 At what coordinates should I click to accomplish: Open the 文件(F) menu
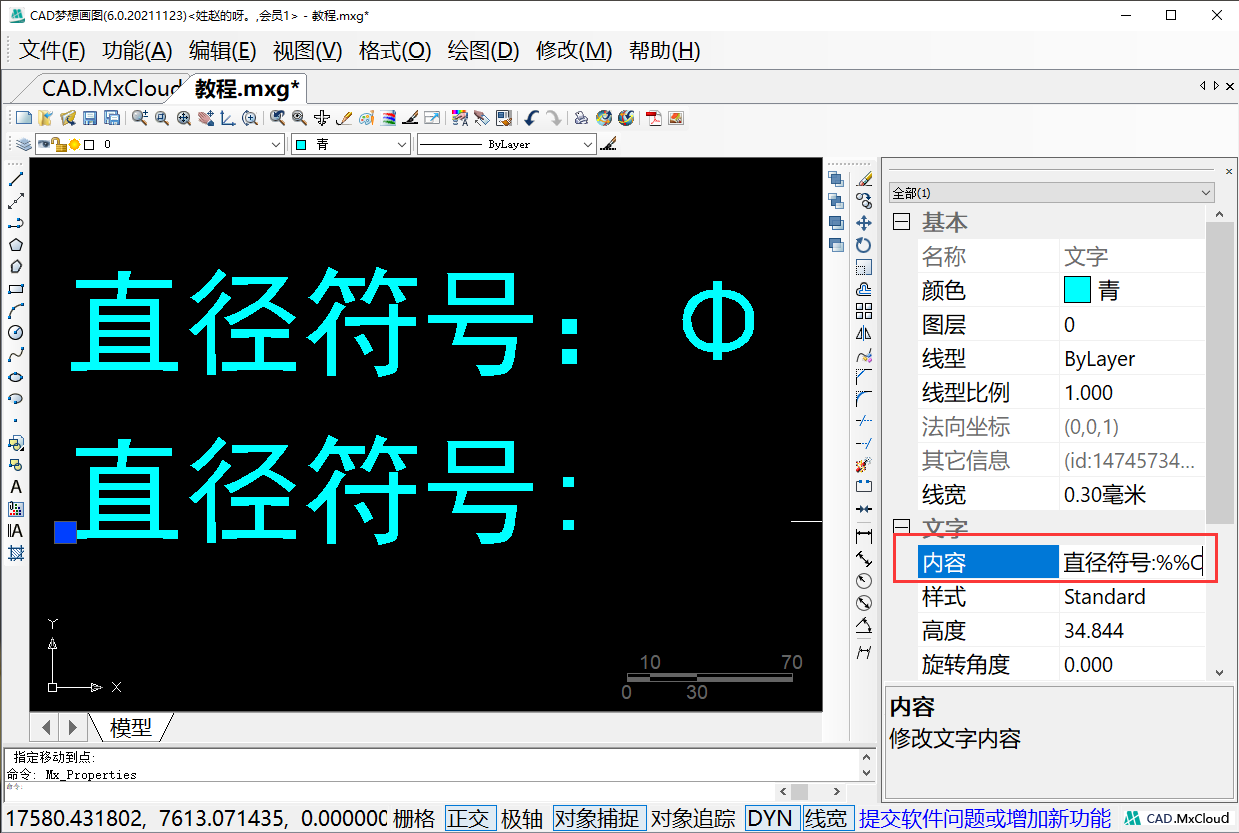pos(53,51)
